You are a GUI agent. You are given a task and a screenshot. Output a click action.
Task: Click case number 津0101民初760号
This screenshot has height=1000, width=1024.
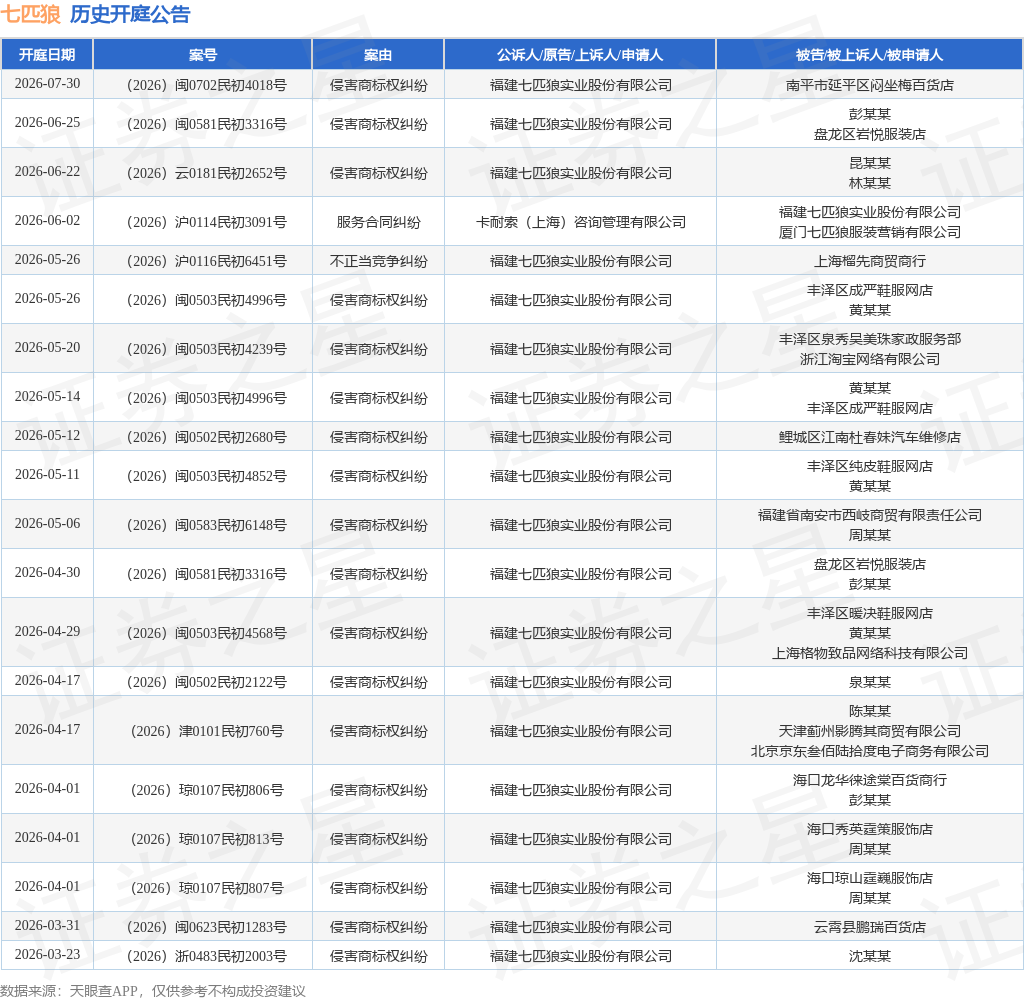(207, 731)
